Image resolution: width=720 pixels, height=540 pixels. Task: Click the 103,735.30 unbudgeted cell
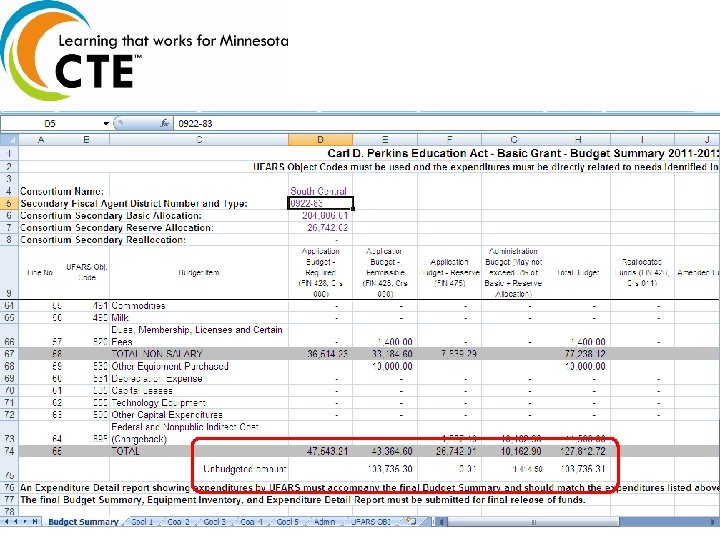coord(385,469)
